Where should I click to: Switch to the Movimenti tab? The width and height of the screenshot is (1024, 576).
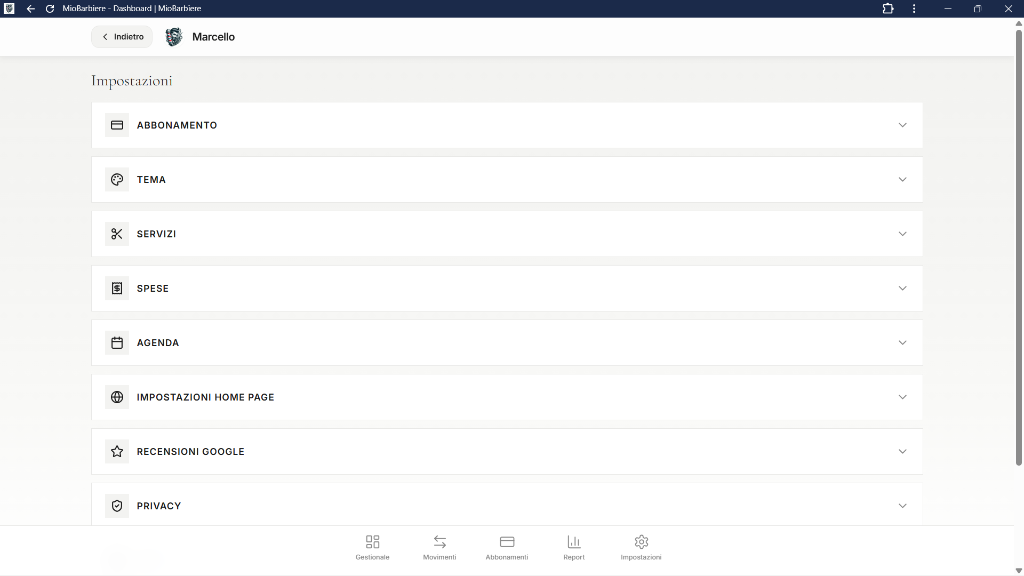440,547
